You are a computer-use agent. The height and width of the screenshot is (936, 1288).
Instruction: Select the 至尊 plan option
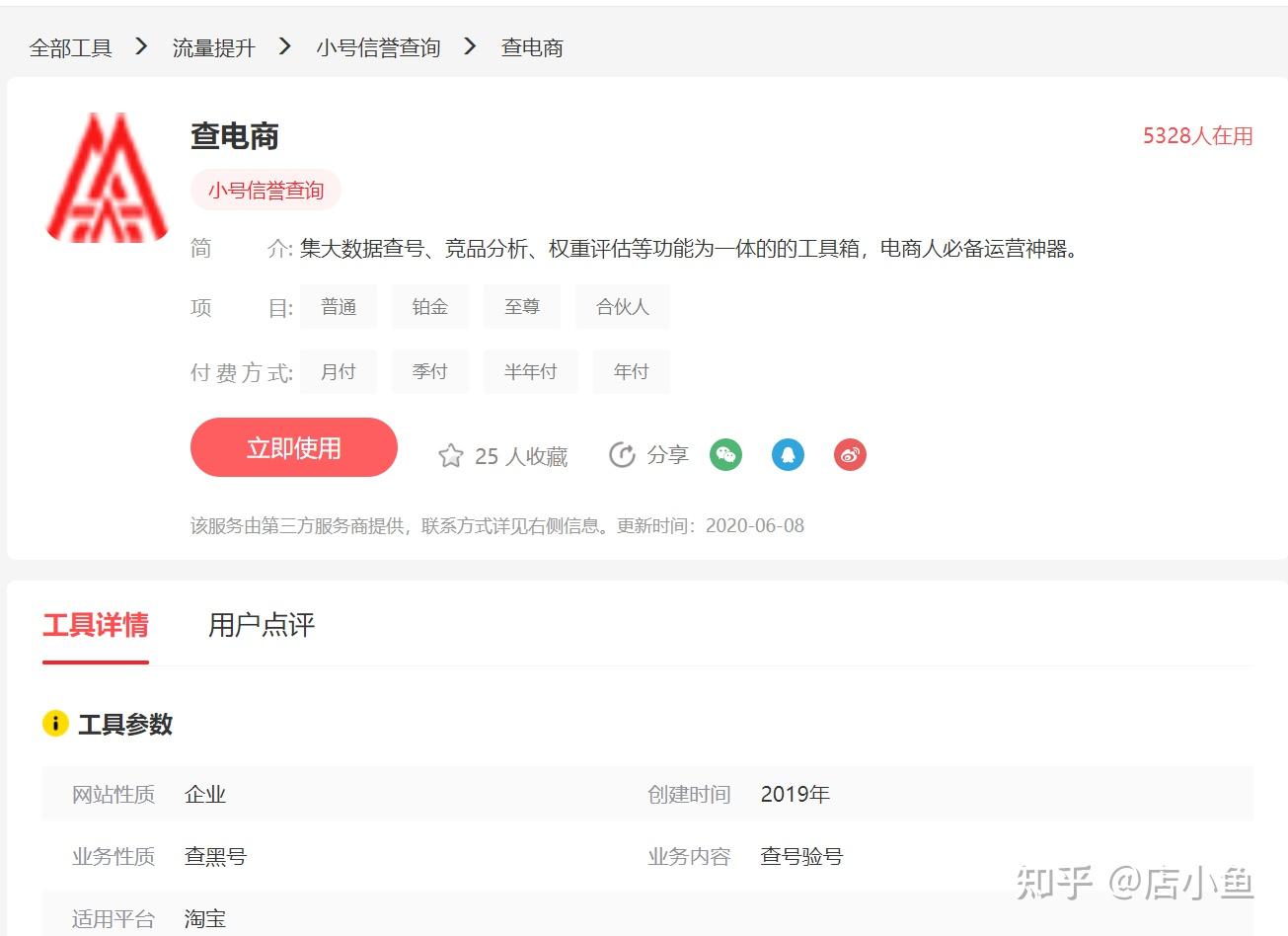click(522, 307)
